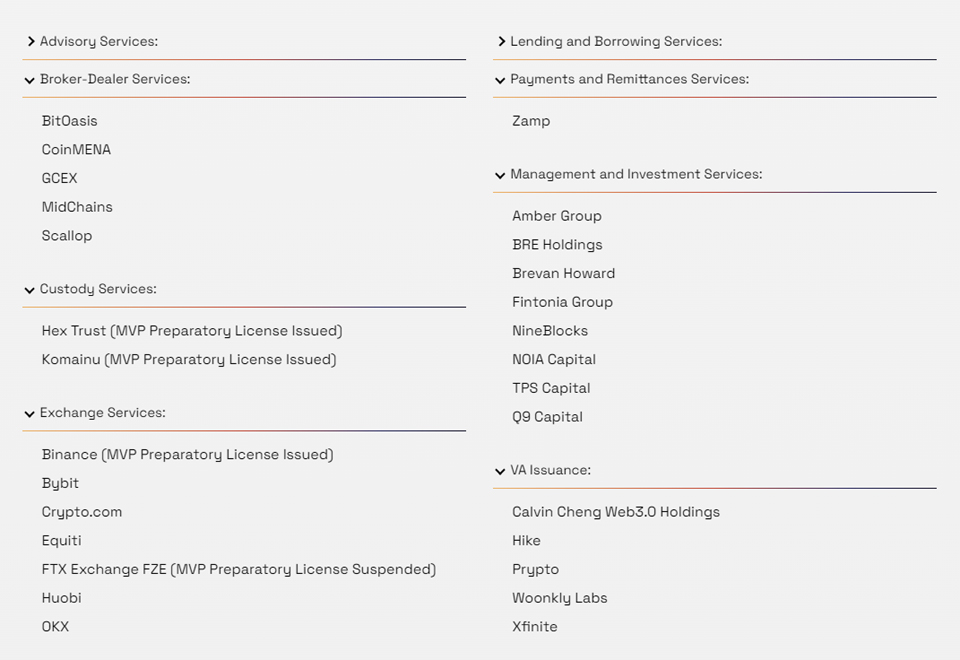Open the Hex Trust custody entry
Image resolution: width=960 pixels, height=660 pixels.
click(191, 331)
